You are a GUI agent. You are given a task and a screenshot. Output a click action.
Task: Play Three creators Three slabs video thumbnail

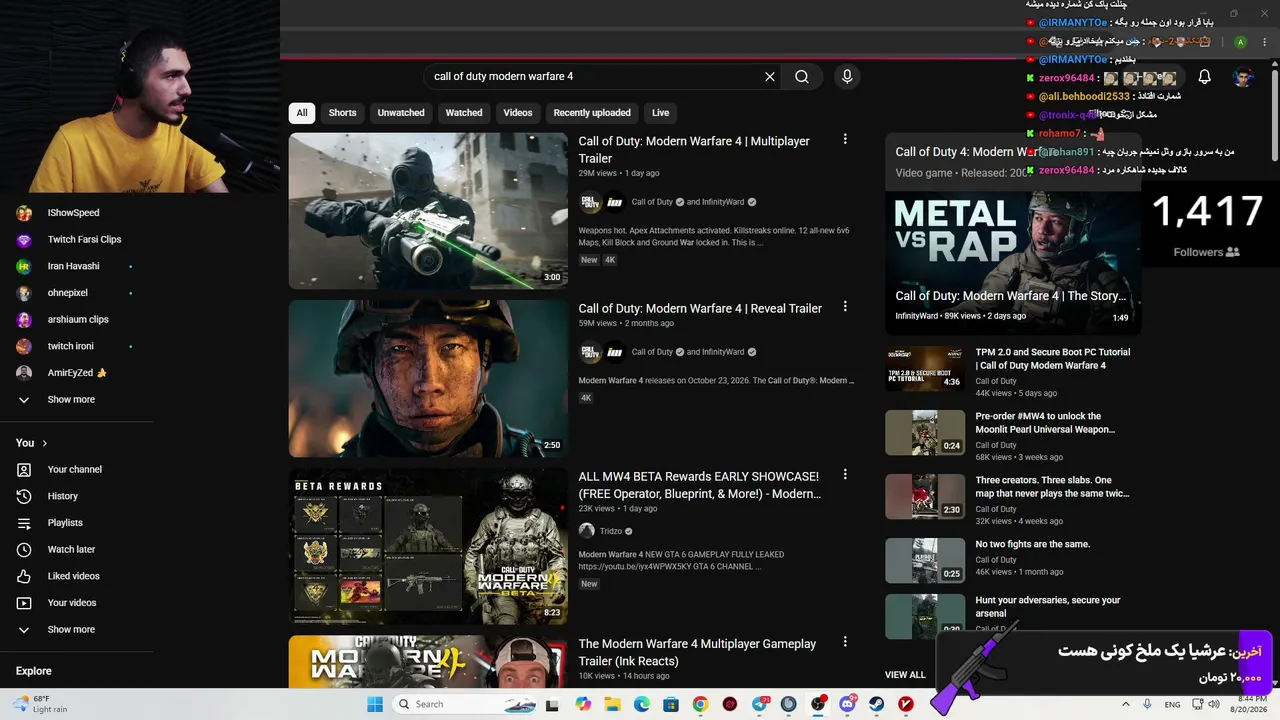(925, 496)
